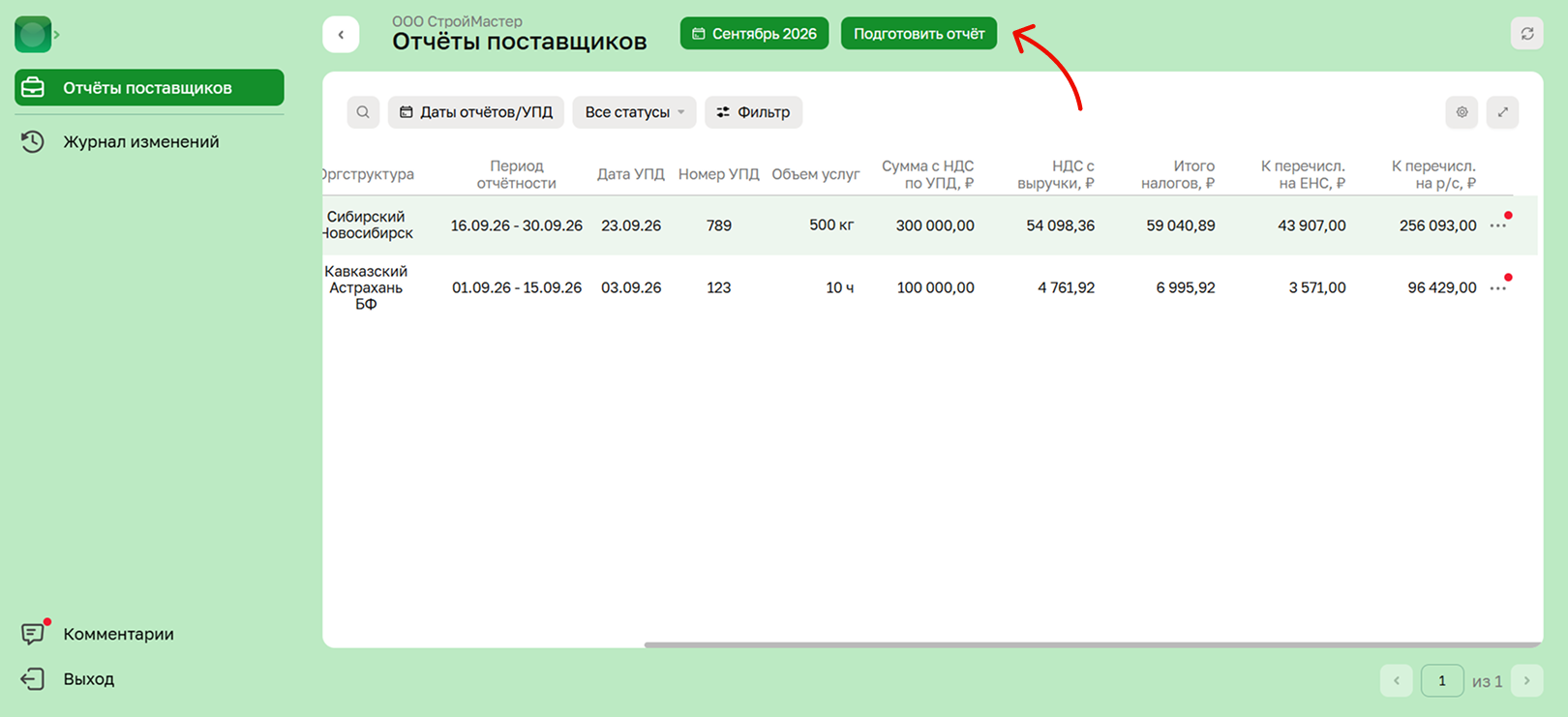
Task: Click Период отчётности column header
Action: [x=517, y=174]
